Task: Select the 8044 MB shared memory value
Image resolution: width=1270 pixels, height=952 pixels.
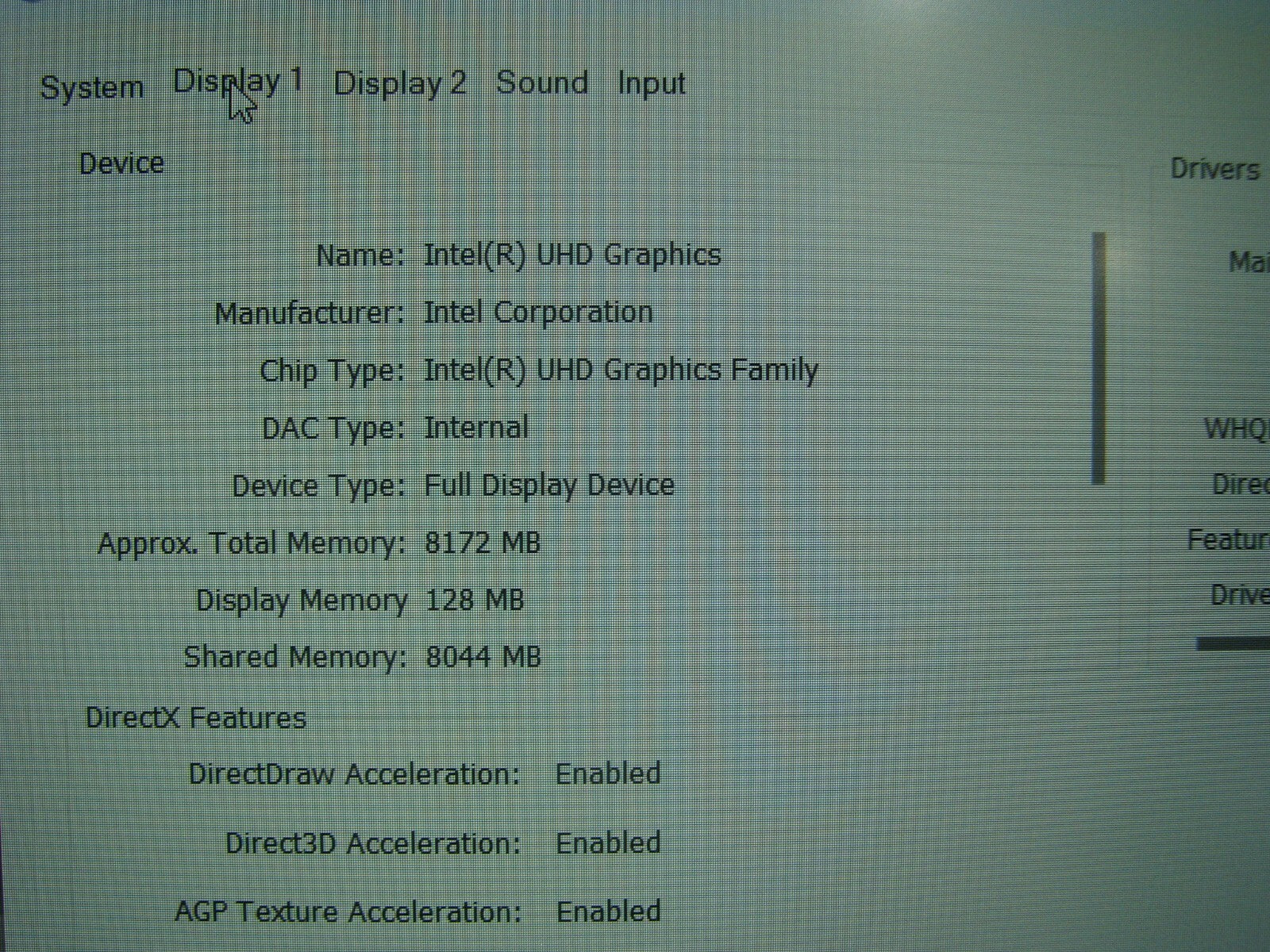Action: tap(483, 657)
